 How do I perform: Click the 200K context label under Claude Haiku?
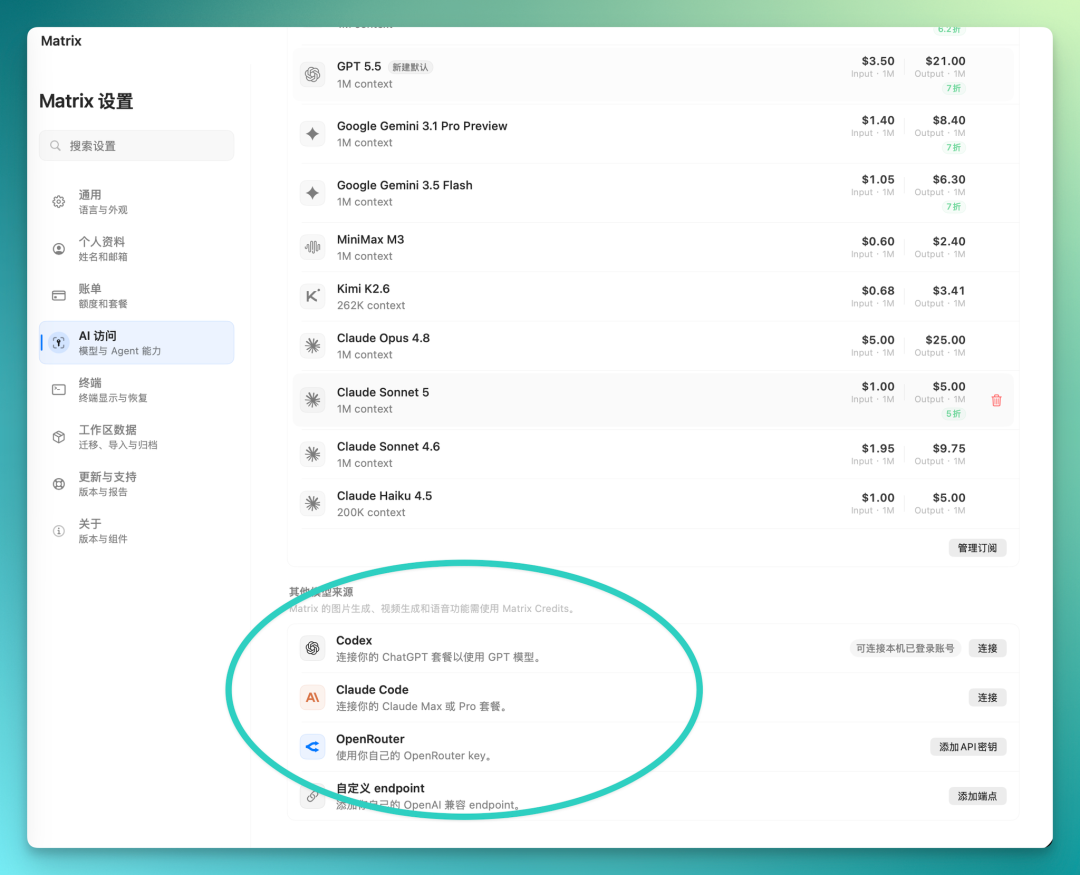(371, 513)
